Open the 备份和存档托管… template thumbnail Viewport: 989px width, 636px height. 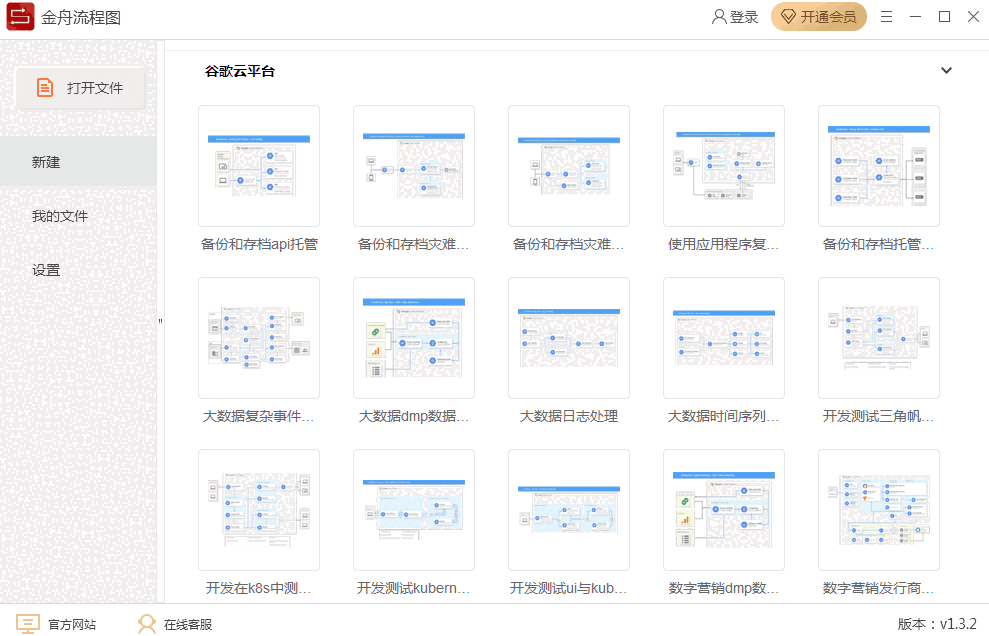879,166
